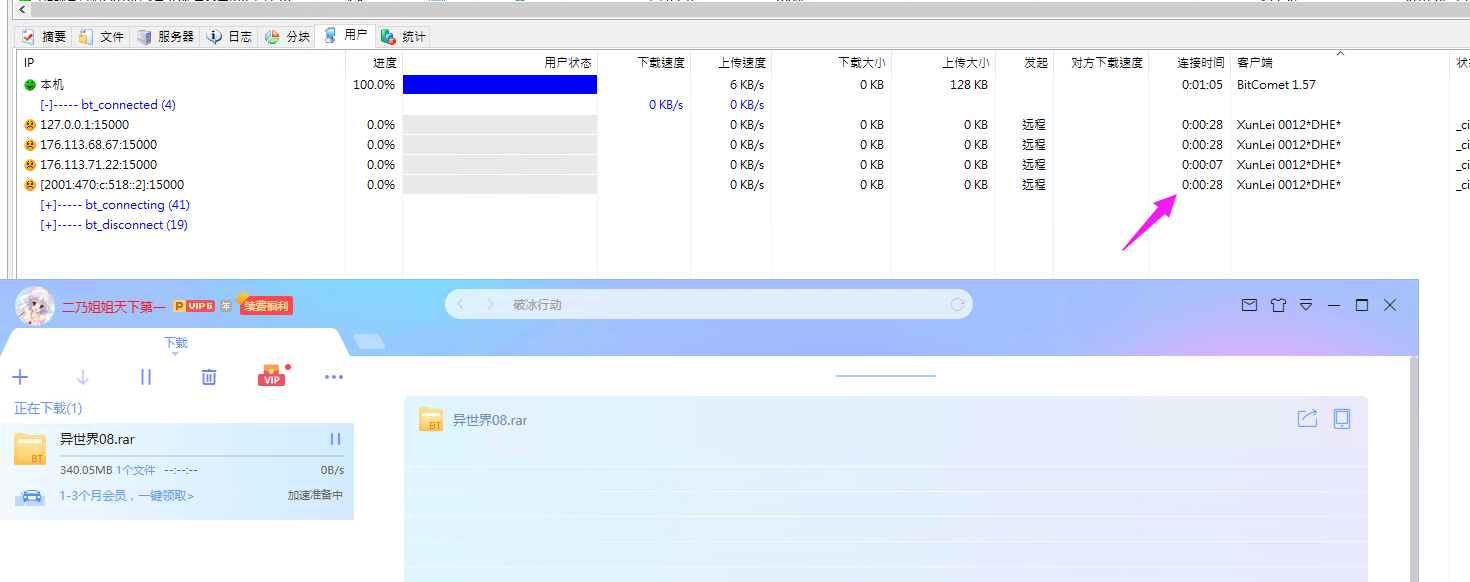
Task: Switch to the 统计 tab
Action: pos(404,37)
